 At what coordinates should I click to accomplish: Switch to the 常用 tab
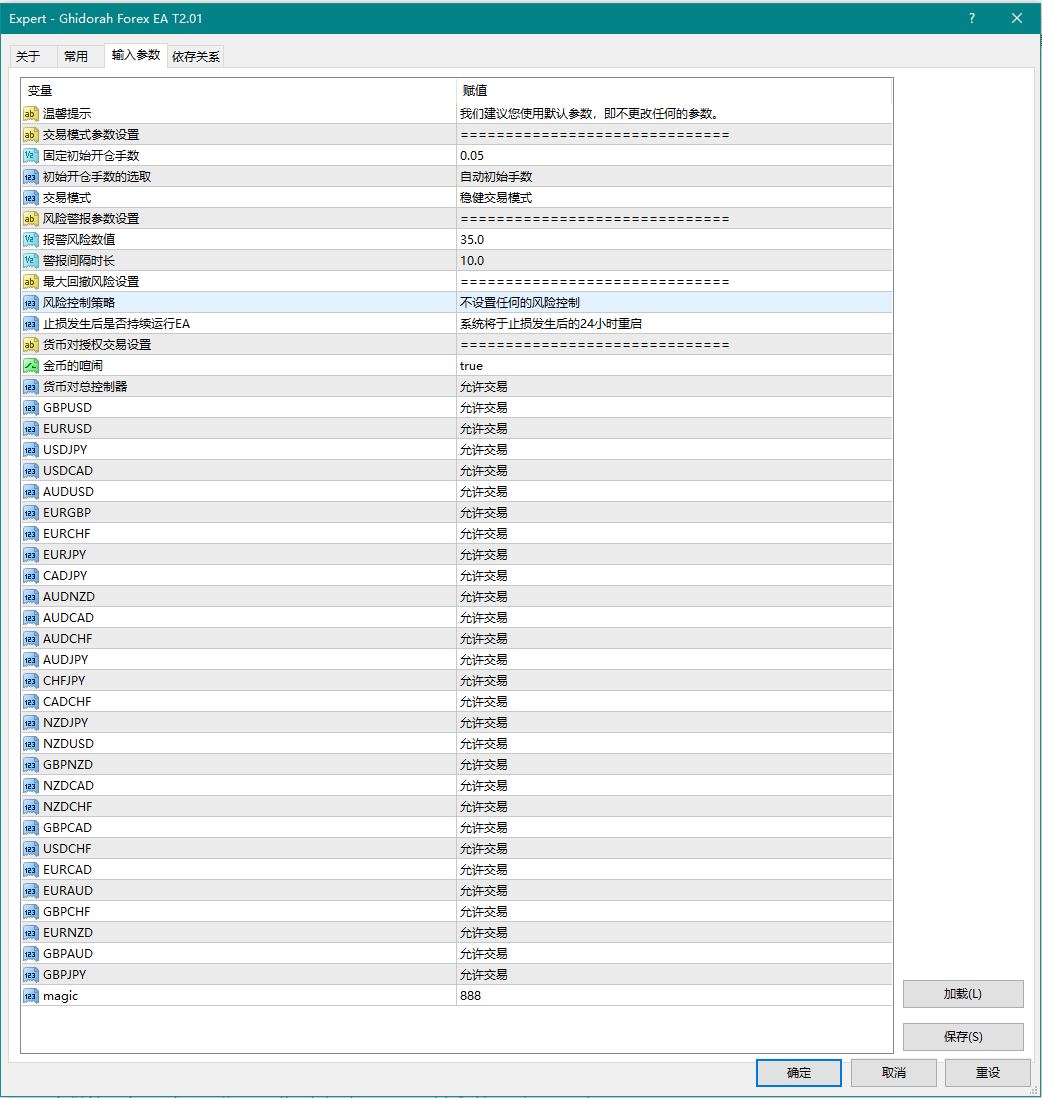tap(76, 57)
